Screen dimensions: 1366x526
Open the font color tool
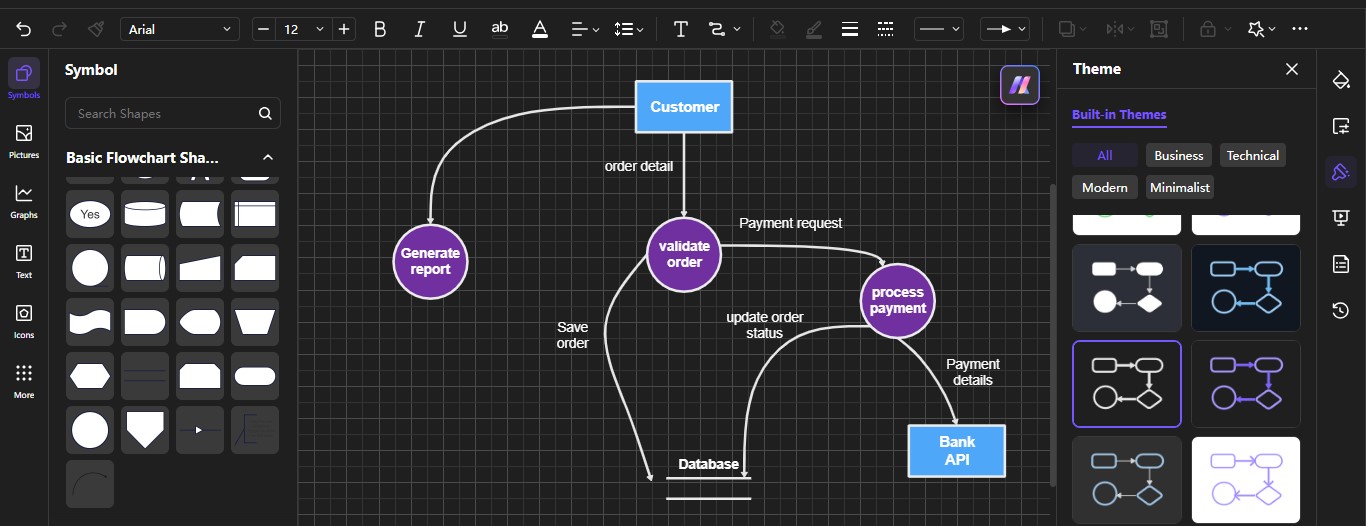(540, 29)
